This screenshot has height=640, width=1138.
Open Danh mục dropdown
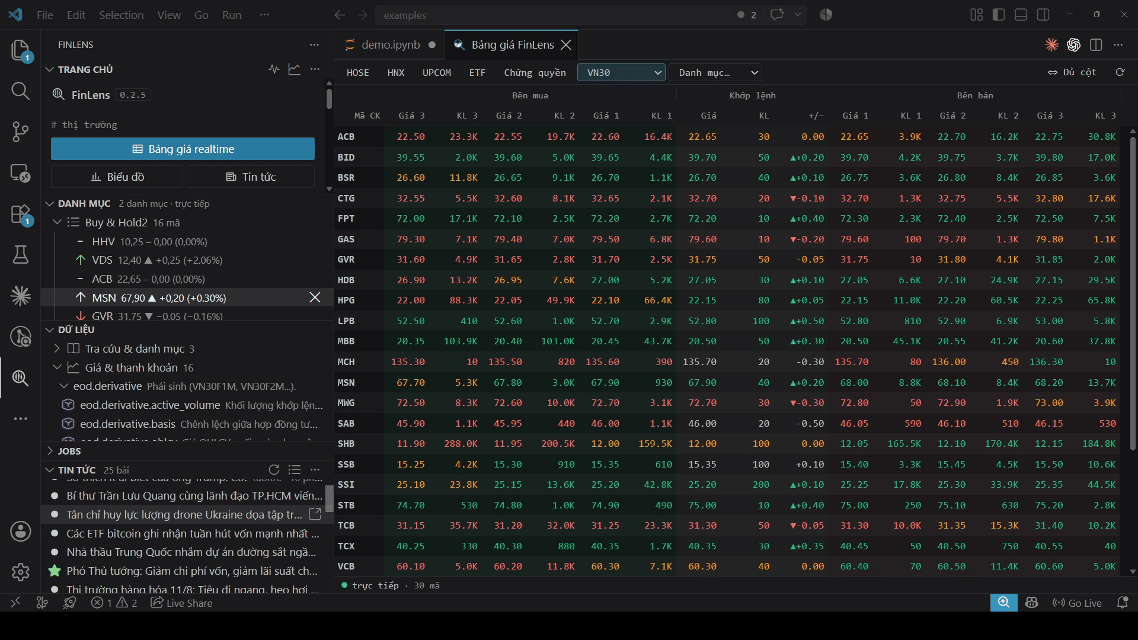click(717, 73)
